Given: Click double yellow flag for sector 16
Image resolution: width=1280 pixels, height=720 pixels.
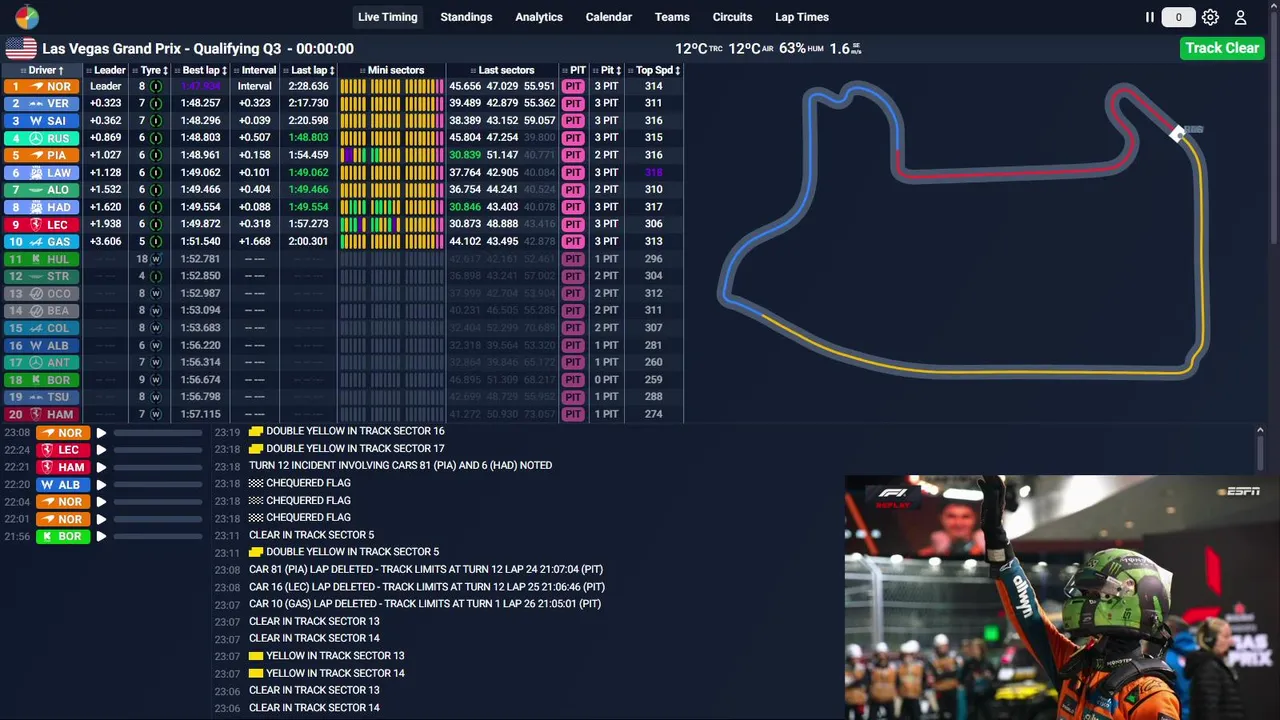Looking at the screenshot, I should tap(256, 431).
